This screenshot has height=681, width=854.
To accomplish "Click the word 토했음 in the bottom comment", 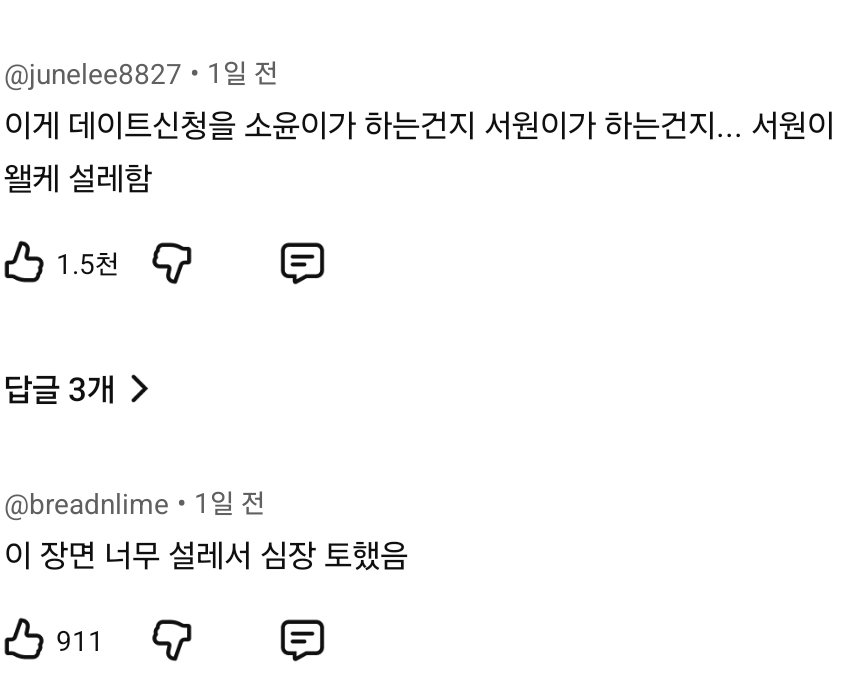I will [365, 555].
